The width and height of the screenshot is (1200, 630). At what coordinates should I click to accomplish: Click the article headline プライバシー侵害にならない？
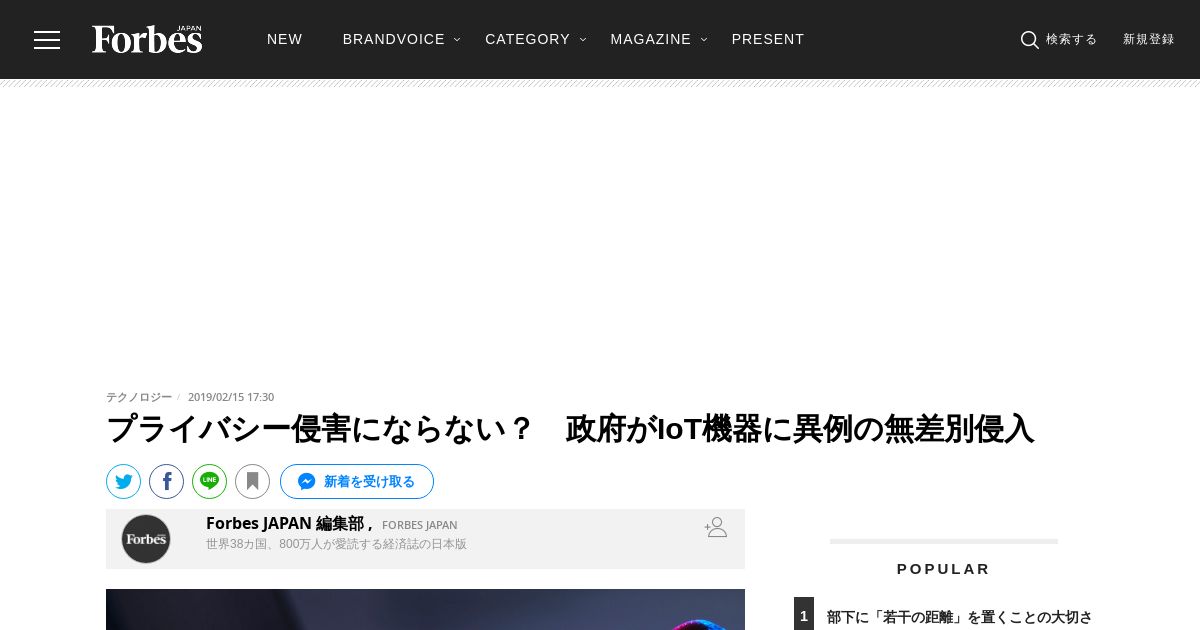570,429
